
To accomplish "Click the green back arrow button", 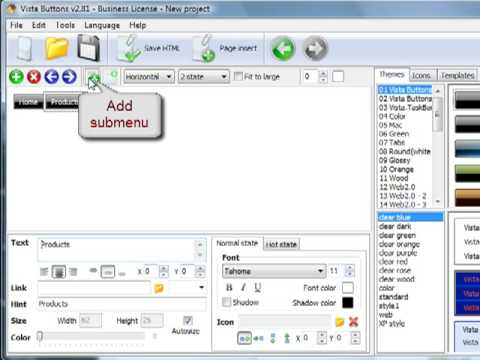I will coord(283,49).
